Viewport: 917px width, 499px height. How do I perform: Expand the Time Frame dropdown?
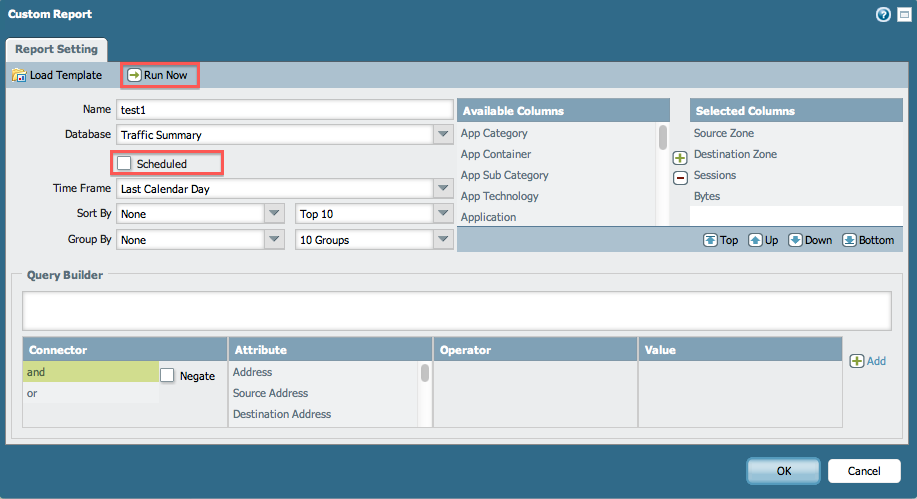pos(443,188)
